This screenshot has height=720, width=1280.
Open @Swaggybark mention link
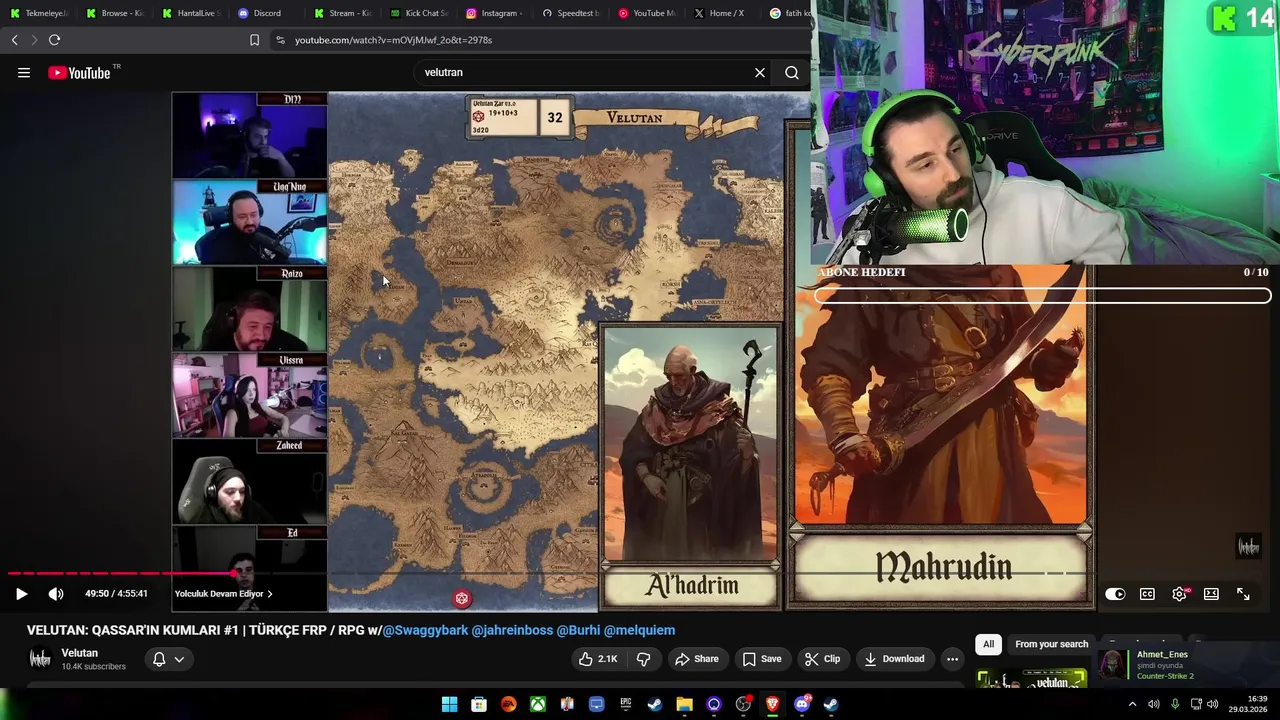[425, 630]
